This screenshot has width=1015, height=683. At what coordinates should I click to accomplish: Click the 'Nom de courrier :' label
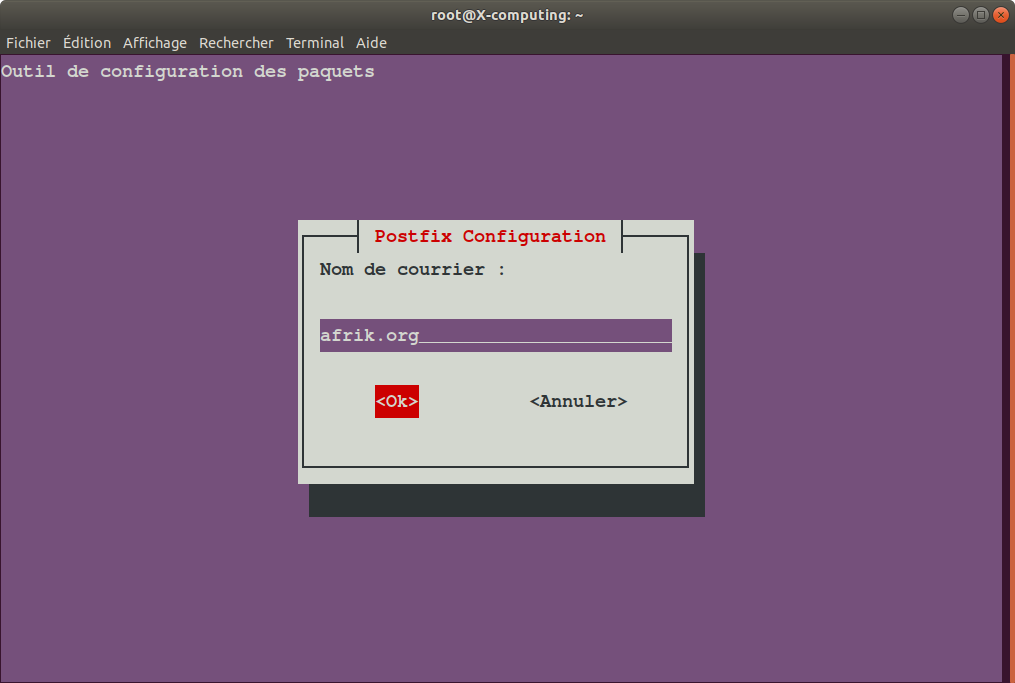pos(412,269)
